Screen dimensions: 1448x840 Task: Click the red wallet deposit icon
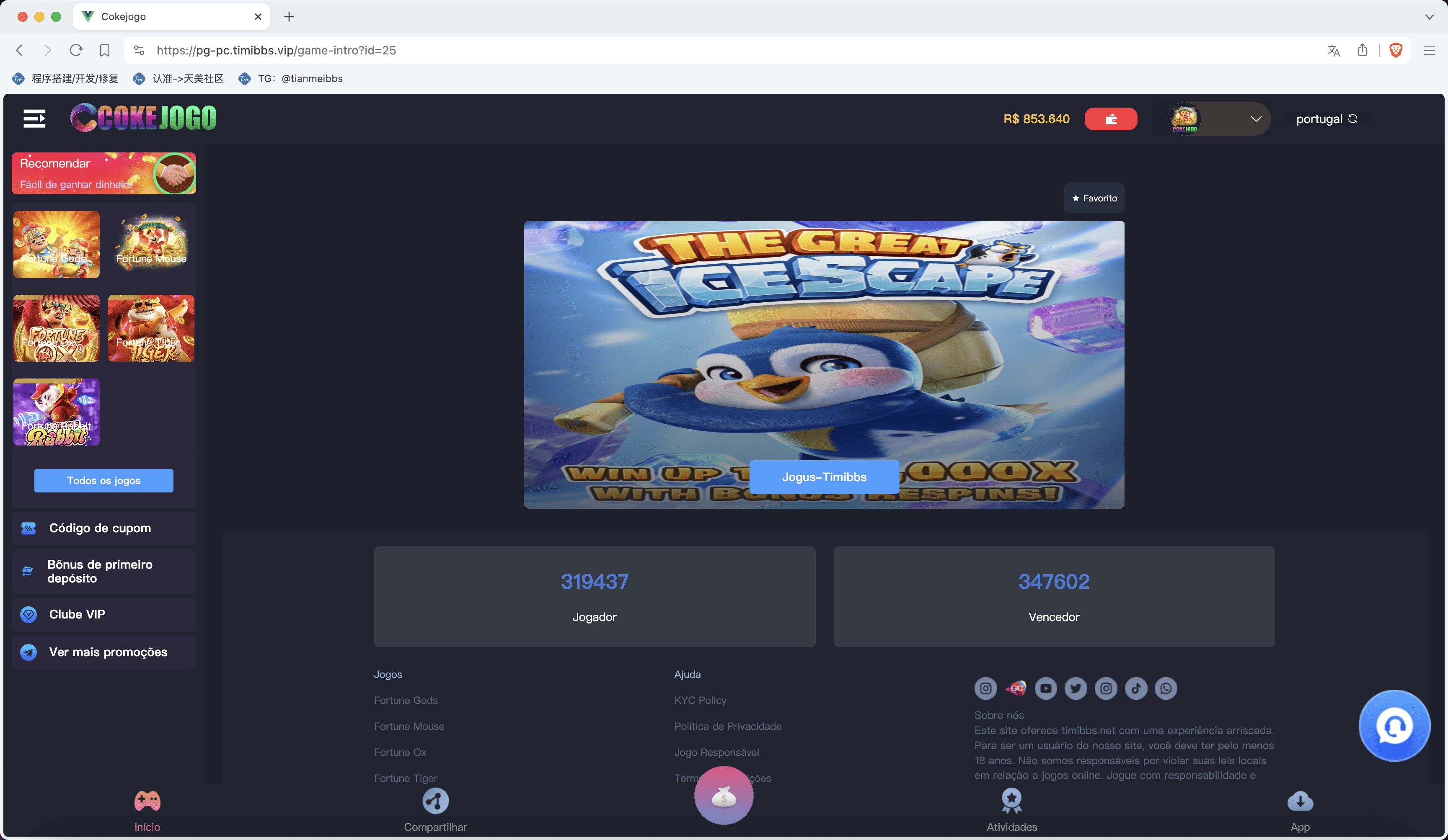pyautogui.click(x=1110, y=119)
